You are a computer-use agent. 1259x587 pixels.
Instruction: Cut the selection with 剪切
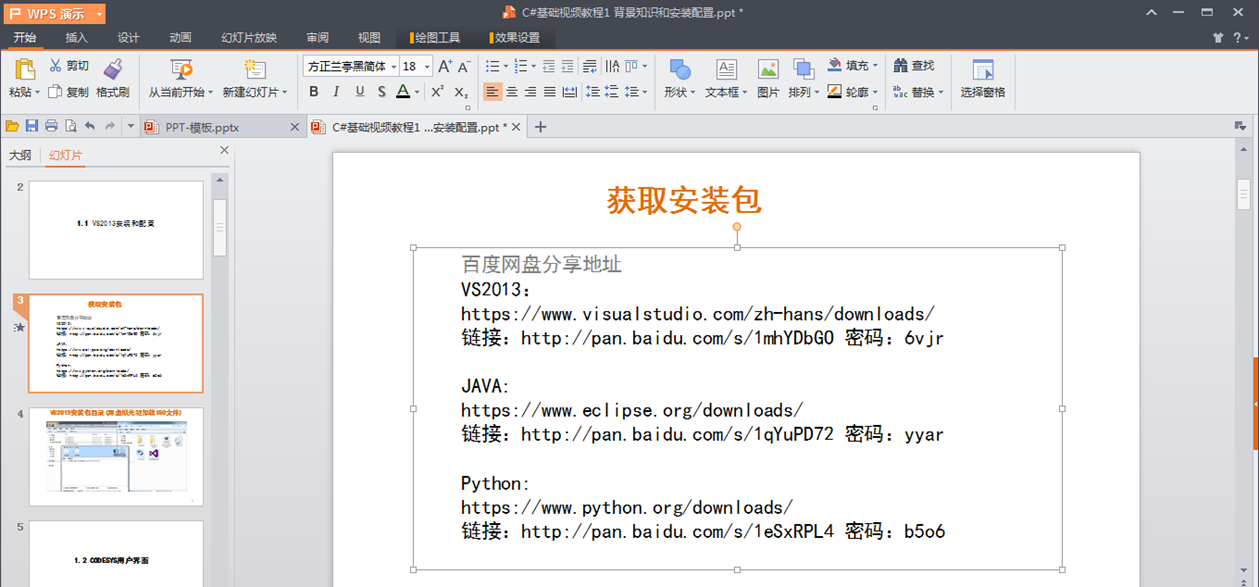pos(69,66)
